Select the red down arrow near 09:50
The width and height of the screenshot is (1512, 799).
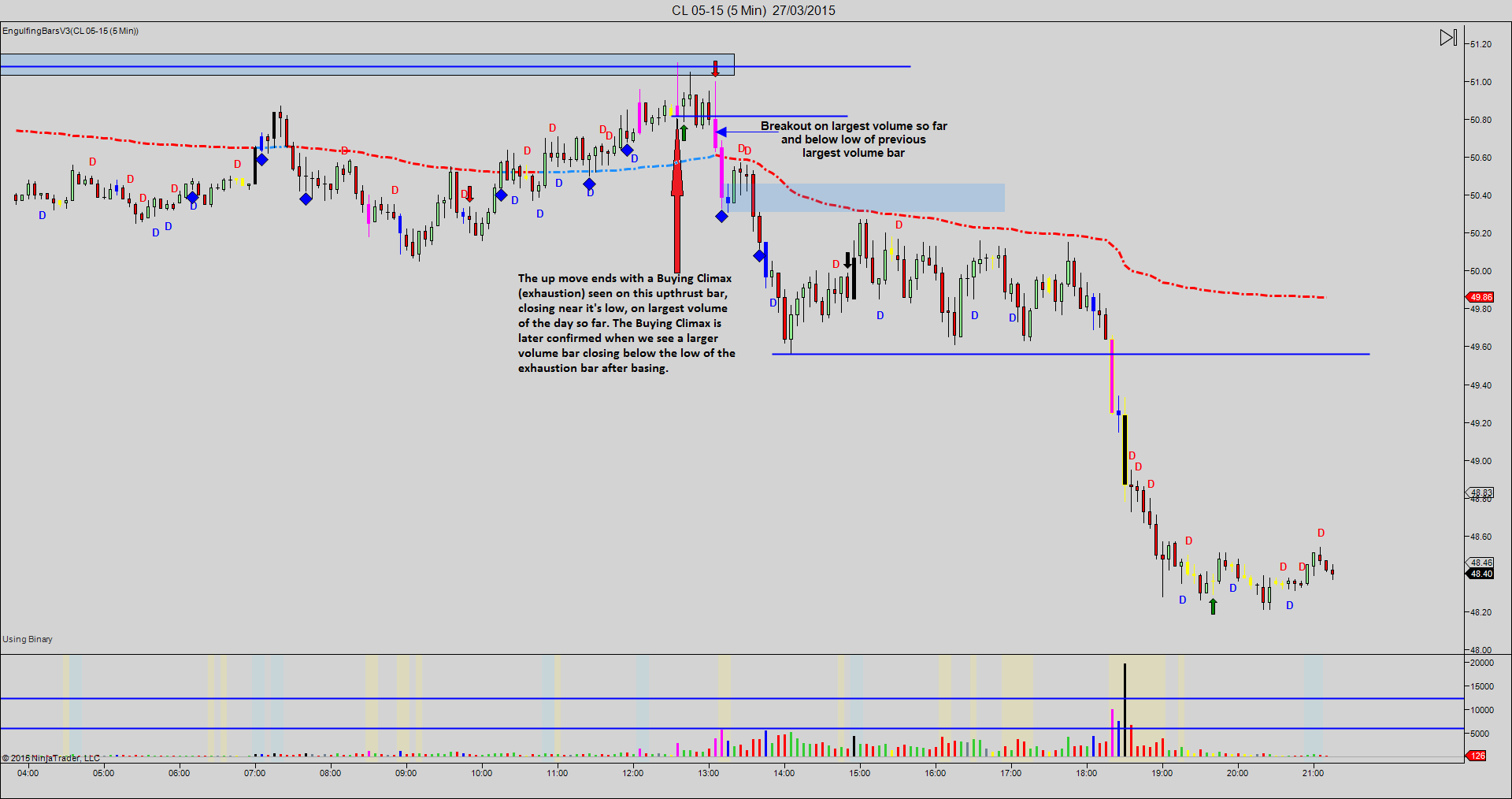pyautogui.click(x=469, y=194)
